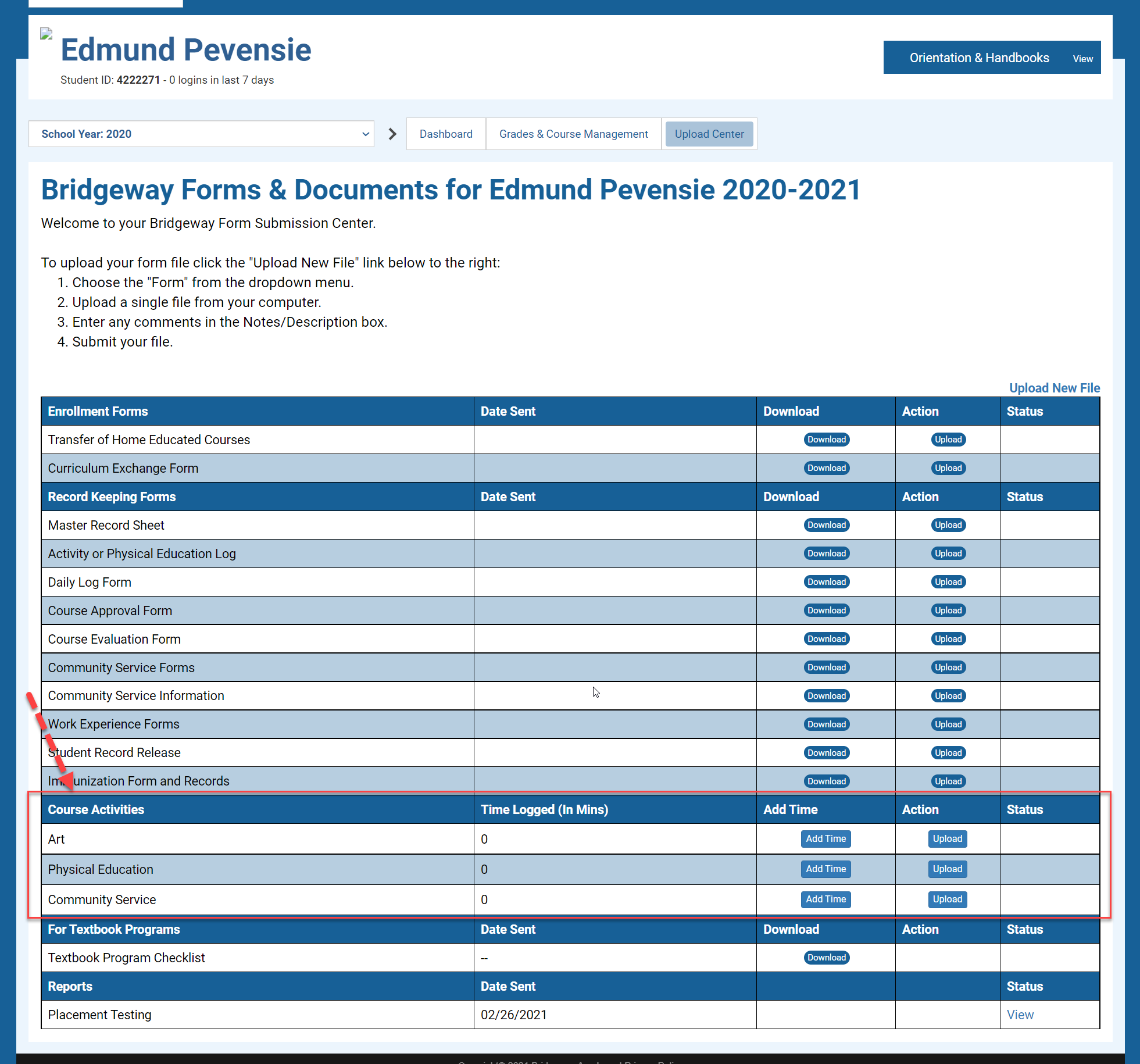View the Placement Testing report
The width and height of the screenshot is (1140, 1064).
coord(1020,1015)
